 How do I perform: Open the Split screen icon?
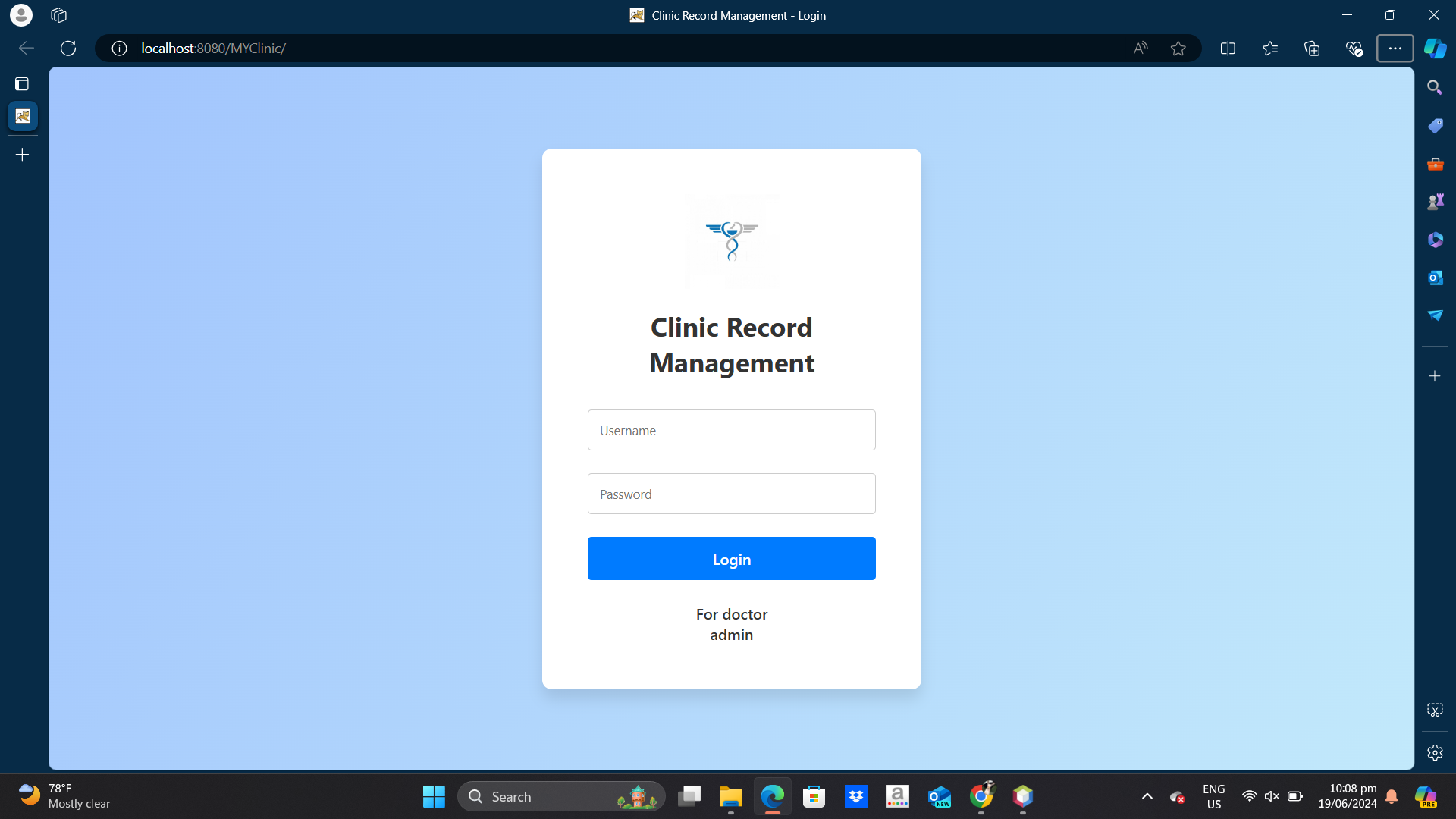point(1228,49)
